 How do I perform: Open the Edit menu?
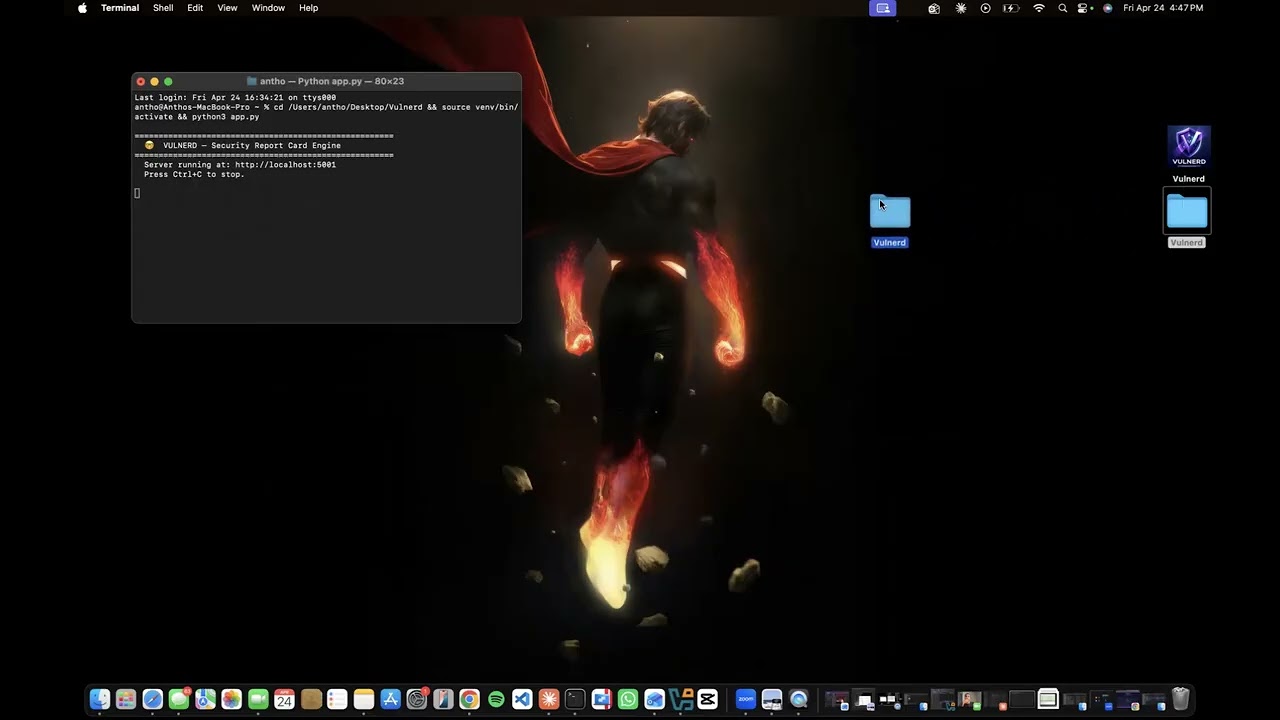click(x=195, y=8)
